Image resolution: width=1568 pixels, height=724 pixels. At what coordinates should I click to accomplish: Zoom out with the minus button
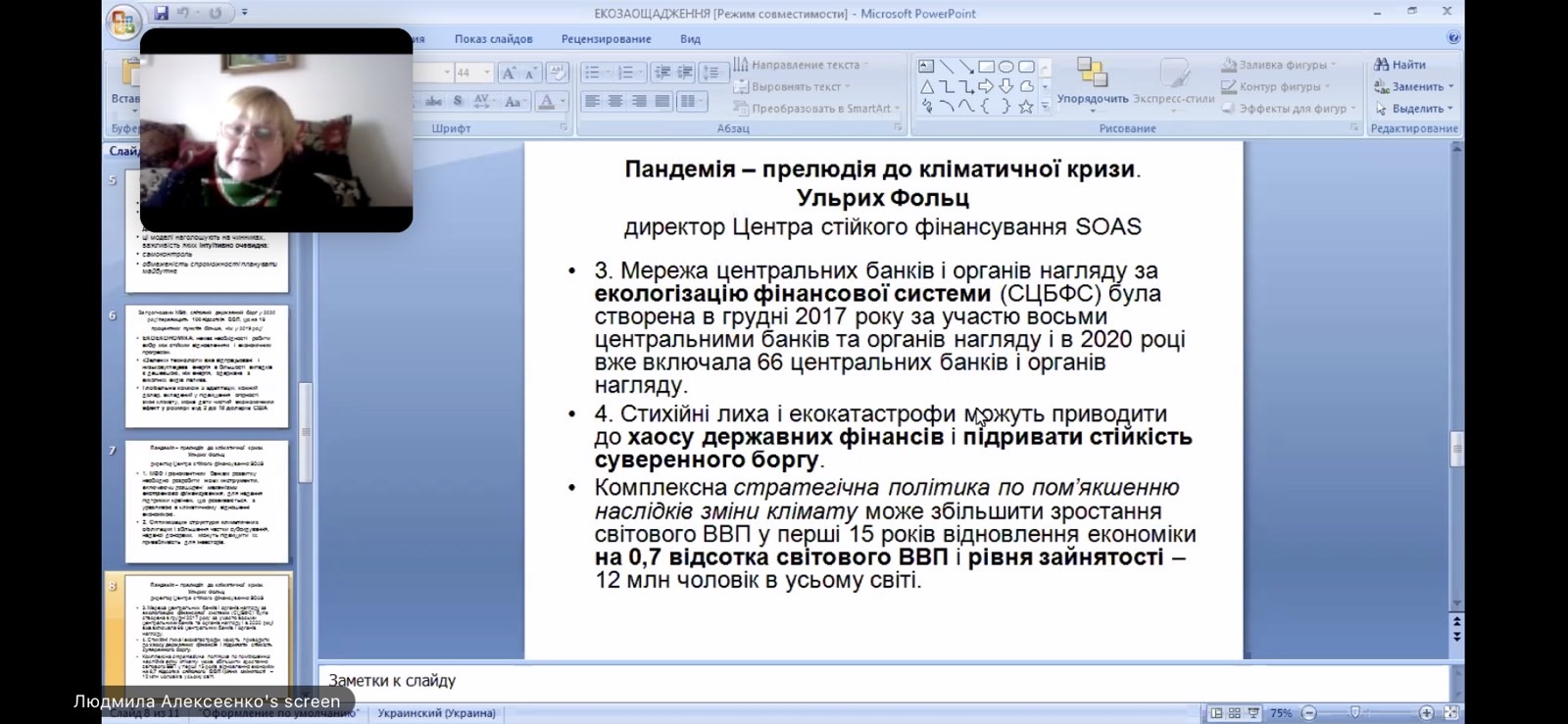[x=1308, y=713]
